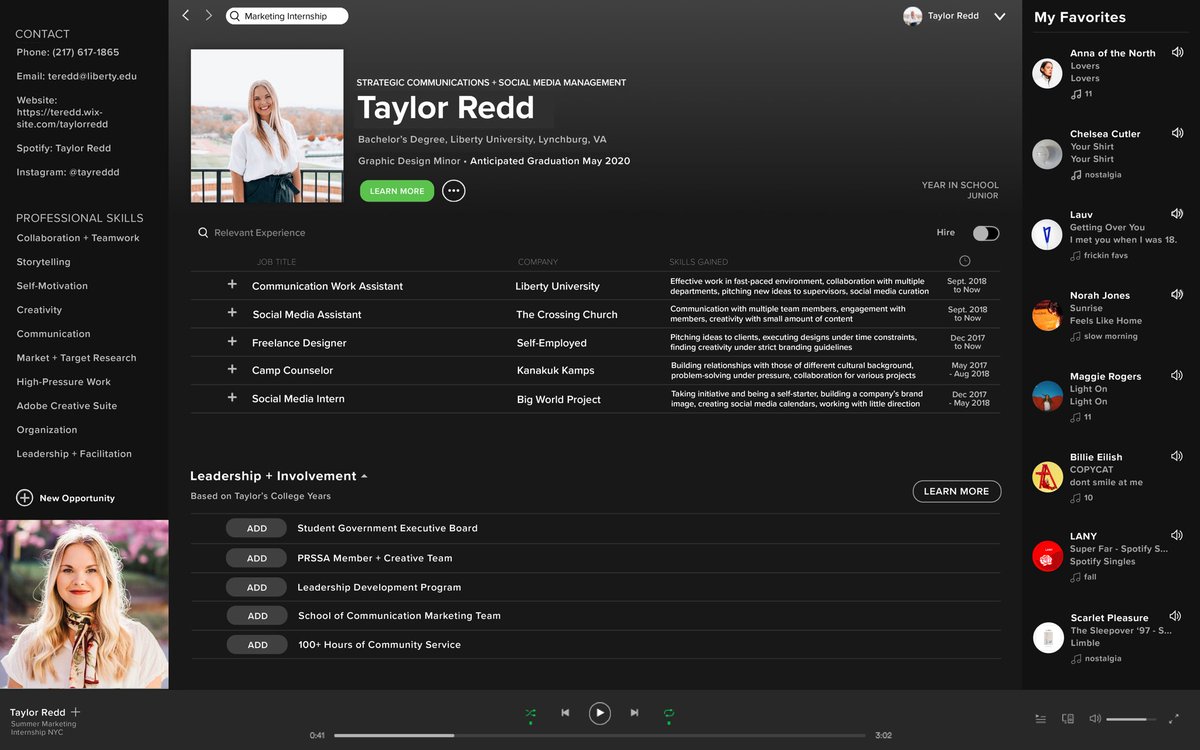Image resolution: width=1200 pixels, height=750 pixels.
Task: Add 100+ Hours of Community Service
Action: pyautogui.click(x=257, y=645)
